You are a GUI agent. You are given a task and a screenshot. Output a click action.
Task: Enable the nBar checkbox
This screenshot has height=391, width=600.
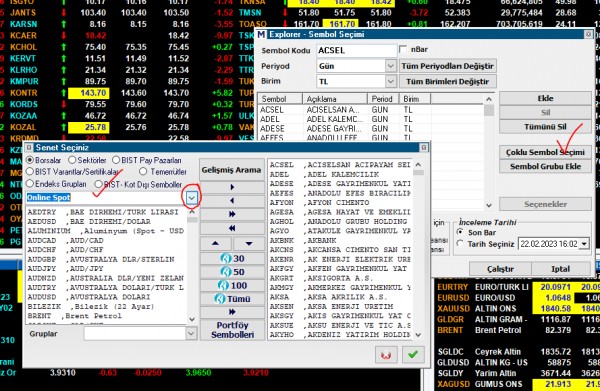(403, 50)
